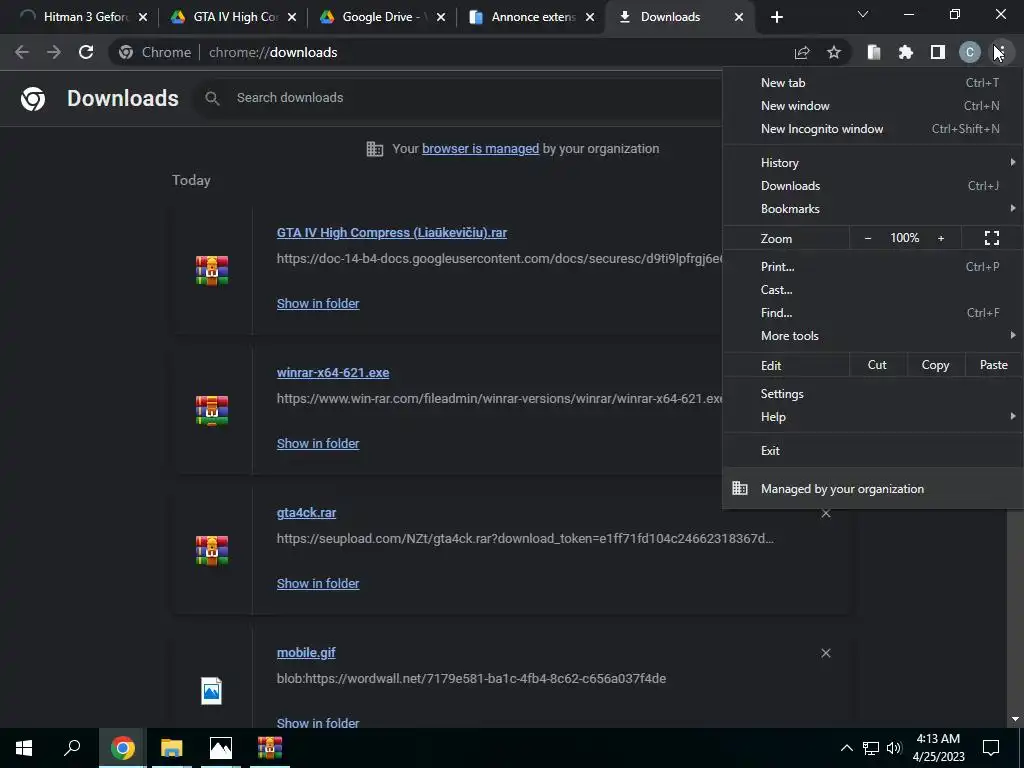This screenshot has height=768, width=1024.
Task: Click the search magnifier in Downloads
Action: (212, 99)
